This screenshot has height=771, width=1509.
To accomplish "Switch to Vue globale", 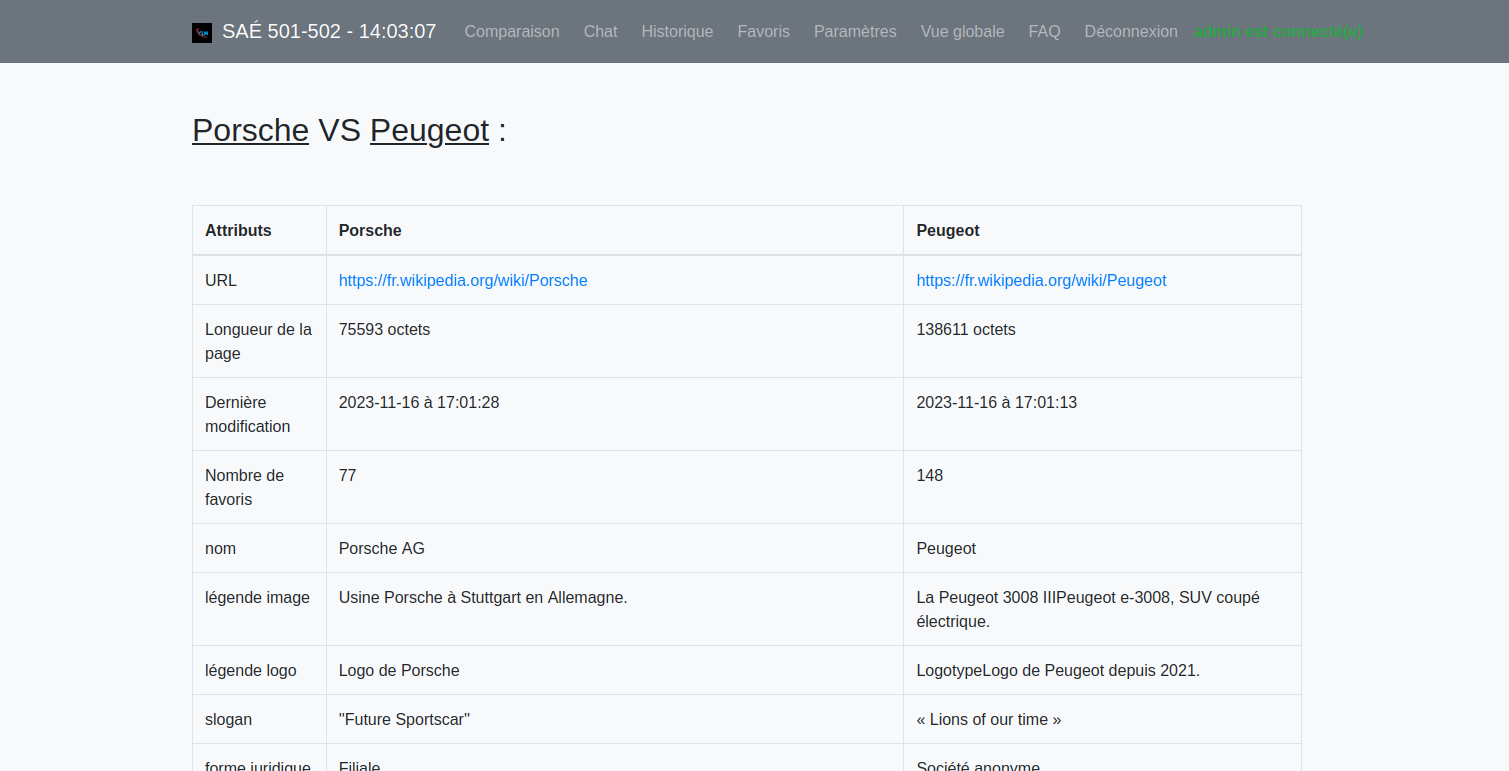I will click(962, 31).
